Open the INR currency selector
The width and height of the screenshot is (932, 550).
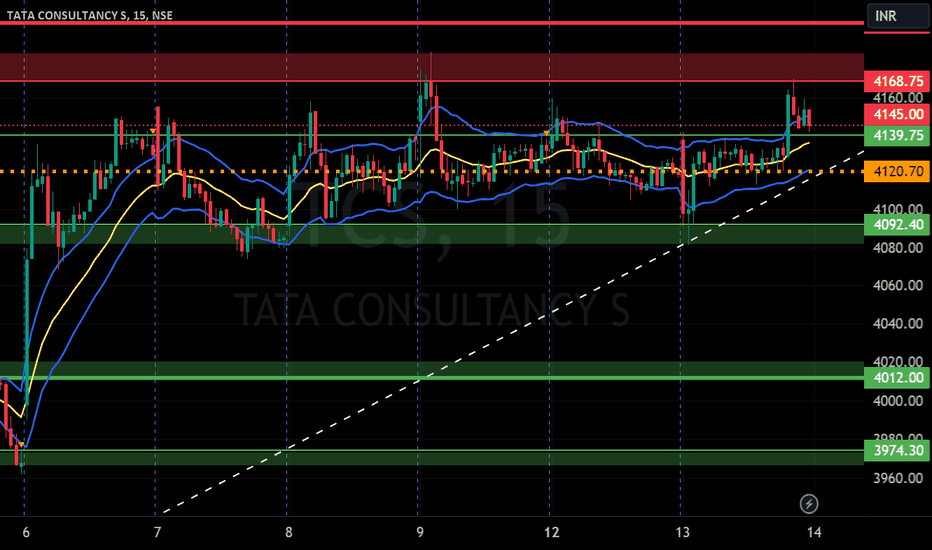click(898, 15)
